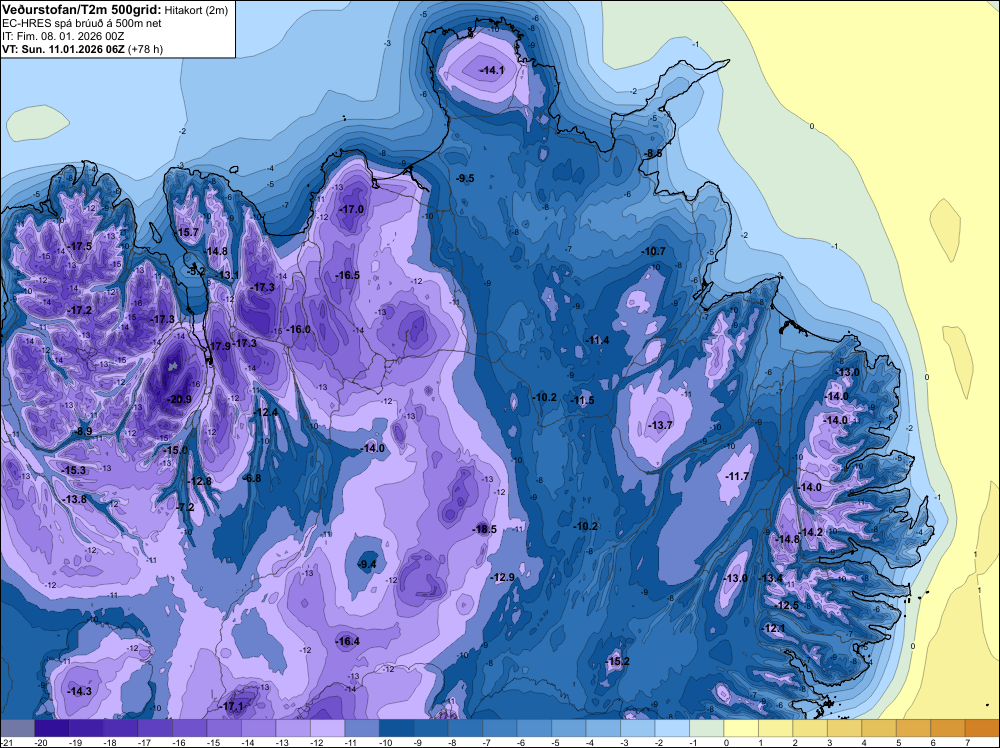The height and width of the screenshot is (748, 1000).
Task: Click the -17.1 temperature label
Action: 230,707
